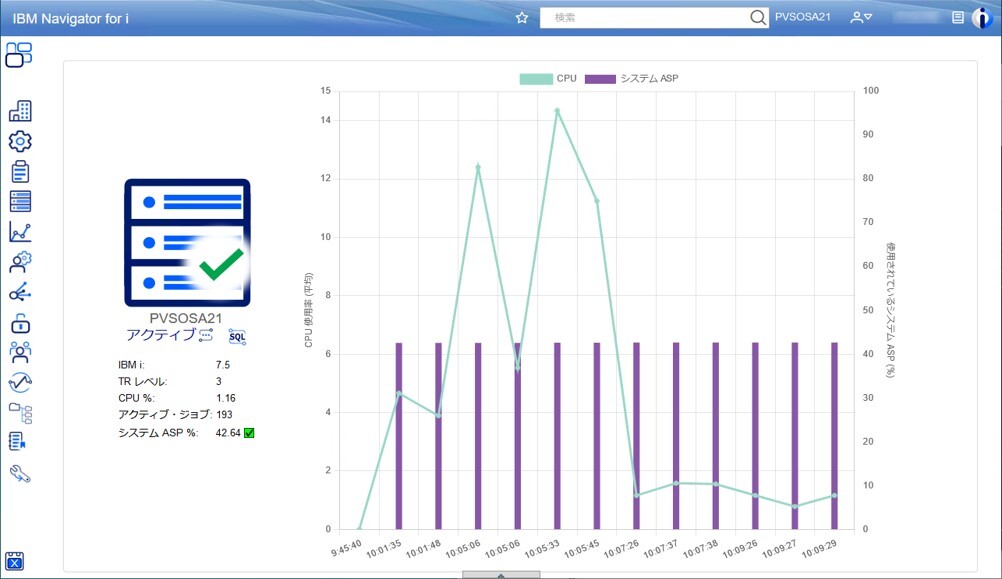Screen dimensions: 1002x579
Task: Open the users group icon in sidebar
Action: (20, 352)
